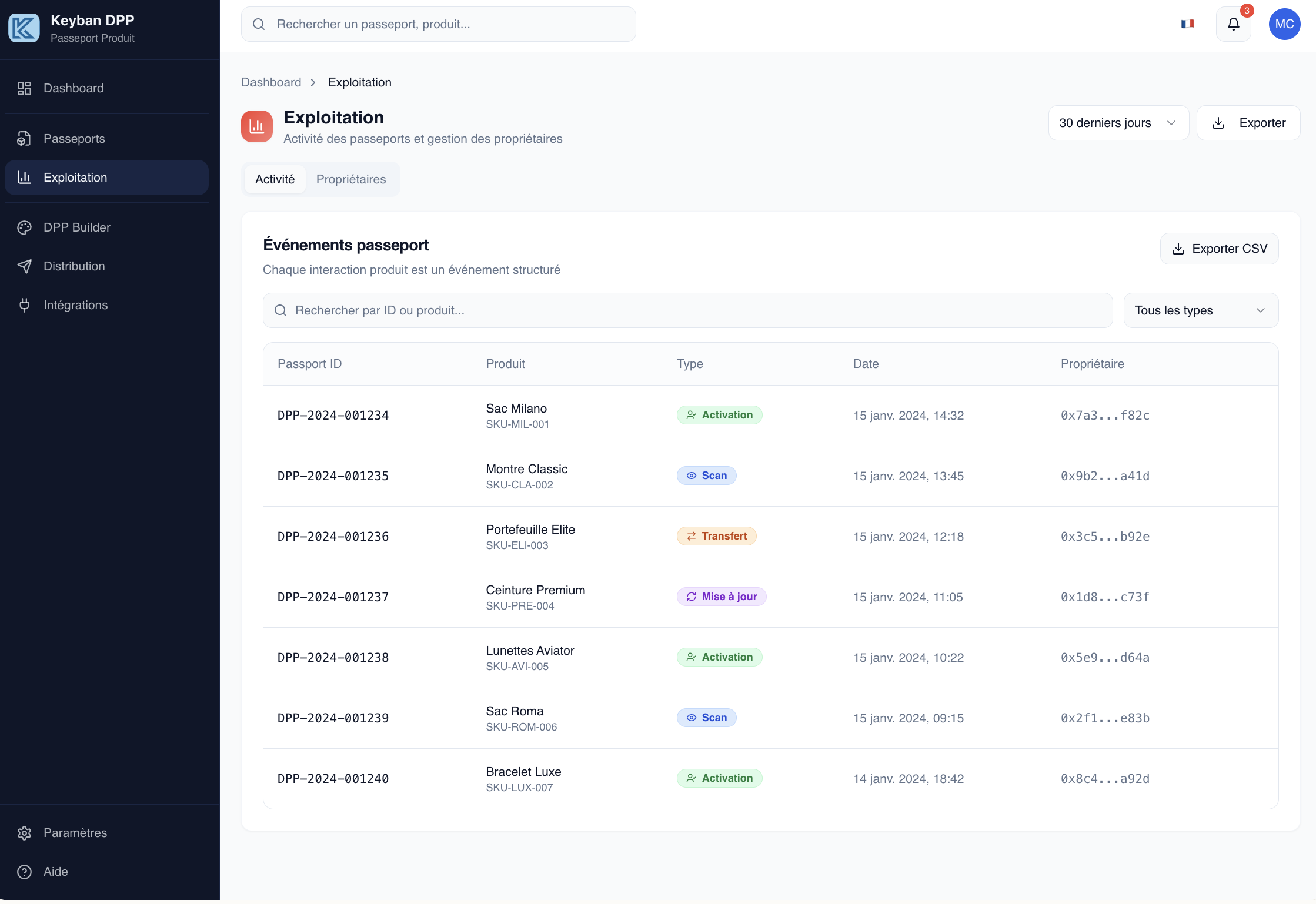Image resolution: width=1316 pixels, height=904 pixels.
Task: Select passport DPP-2024-001235
Action: tap(333, 476)
